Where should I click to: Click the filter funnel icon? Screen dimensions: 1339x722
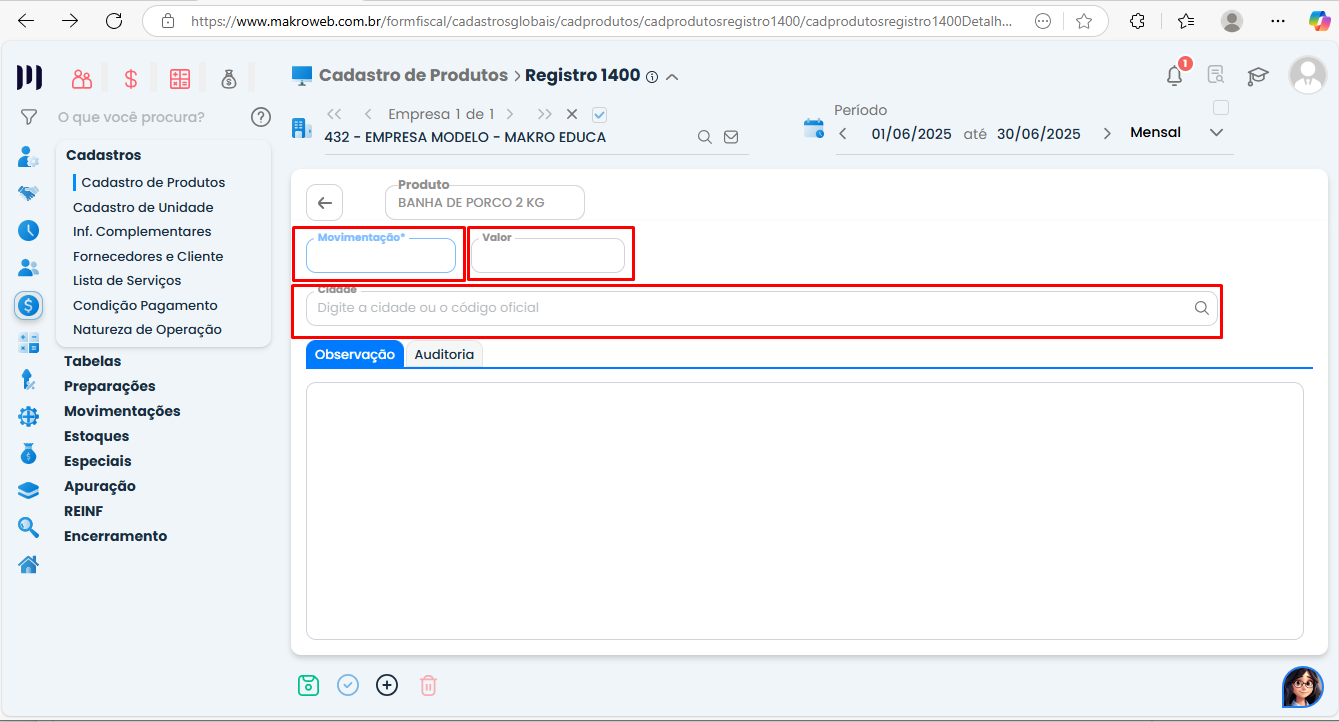click(x=29, y=117)
